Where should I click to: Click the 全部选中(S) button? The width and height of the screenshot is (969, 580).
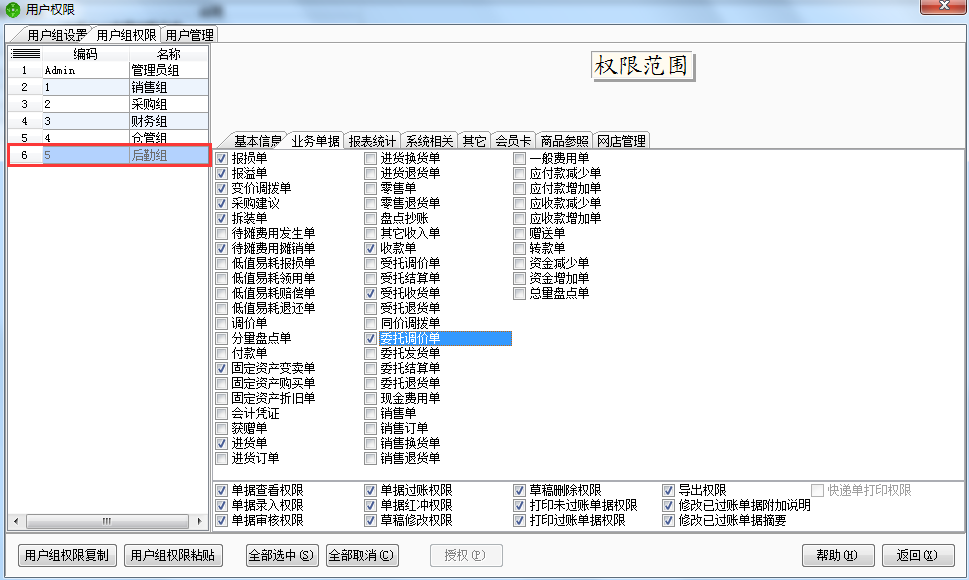coord(281,556)
